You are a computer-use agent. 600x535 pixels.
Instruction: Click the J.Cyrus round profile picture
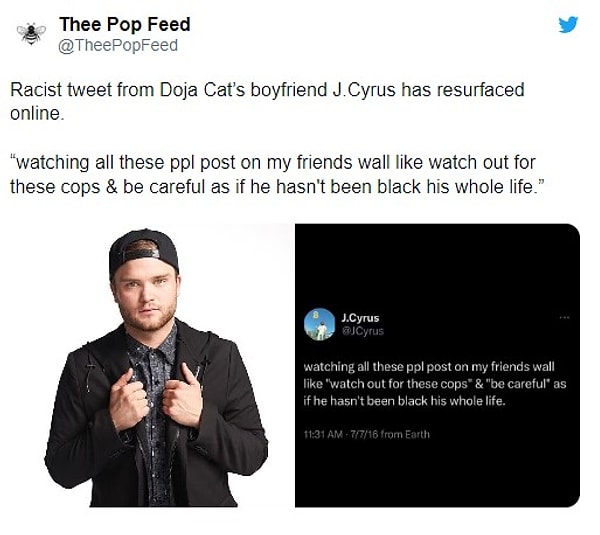click(320, 325)
